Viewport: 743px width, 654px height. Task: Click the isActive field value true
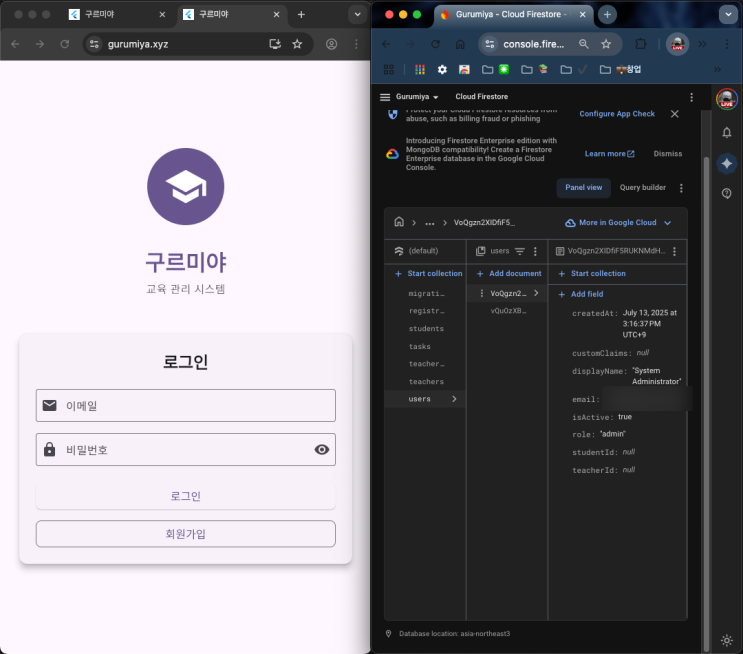click(x=625, y=417)
